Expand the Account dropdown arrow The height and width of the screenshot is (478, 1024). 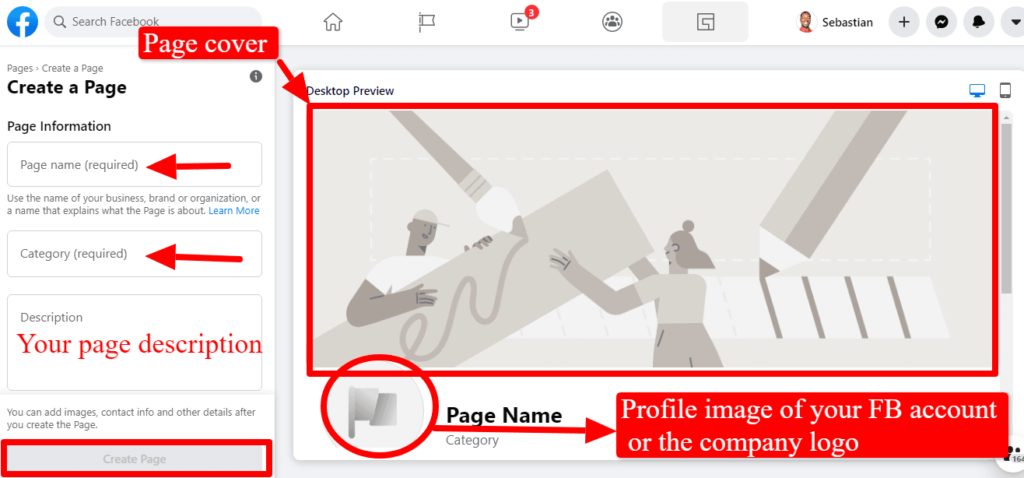coord(1014,22)
